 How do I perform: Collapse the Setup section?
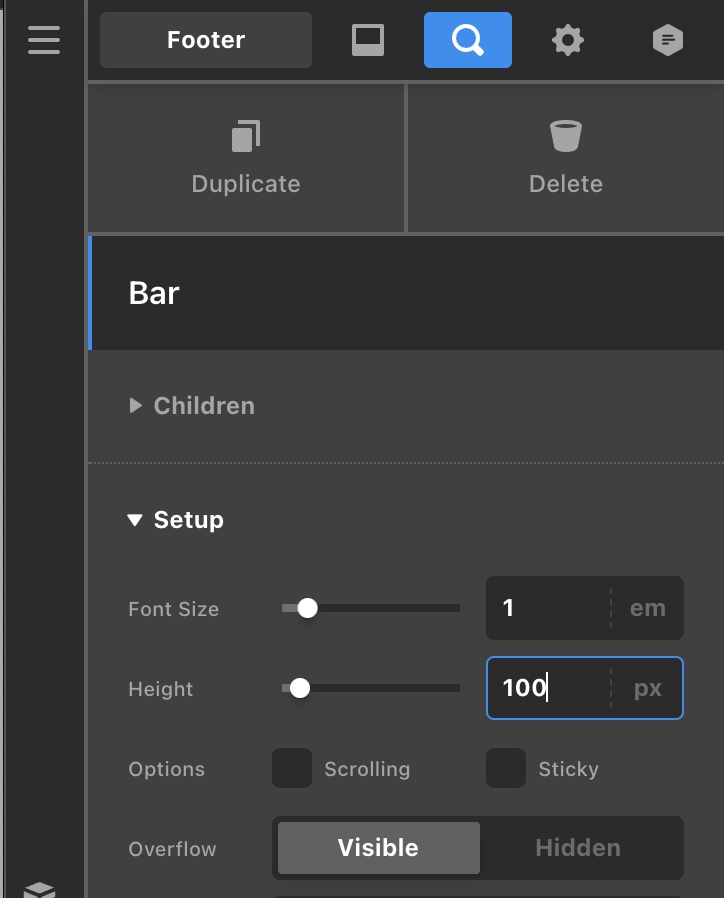point(176,520)
